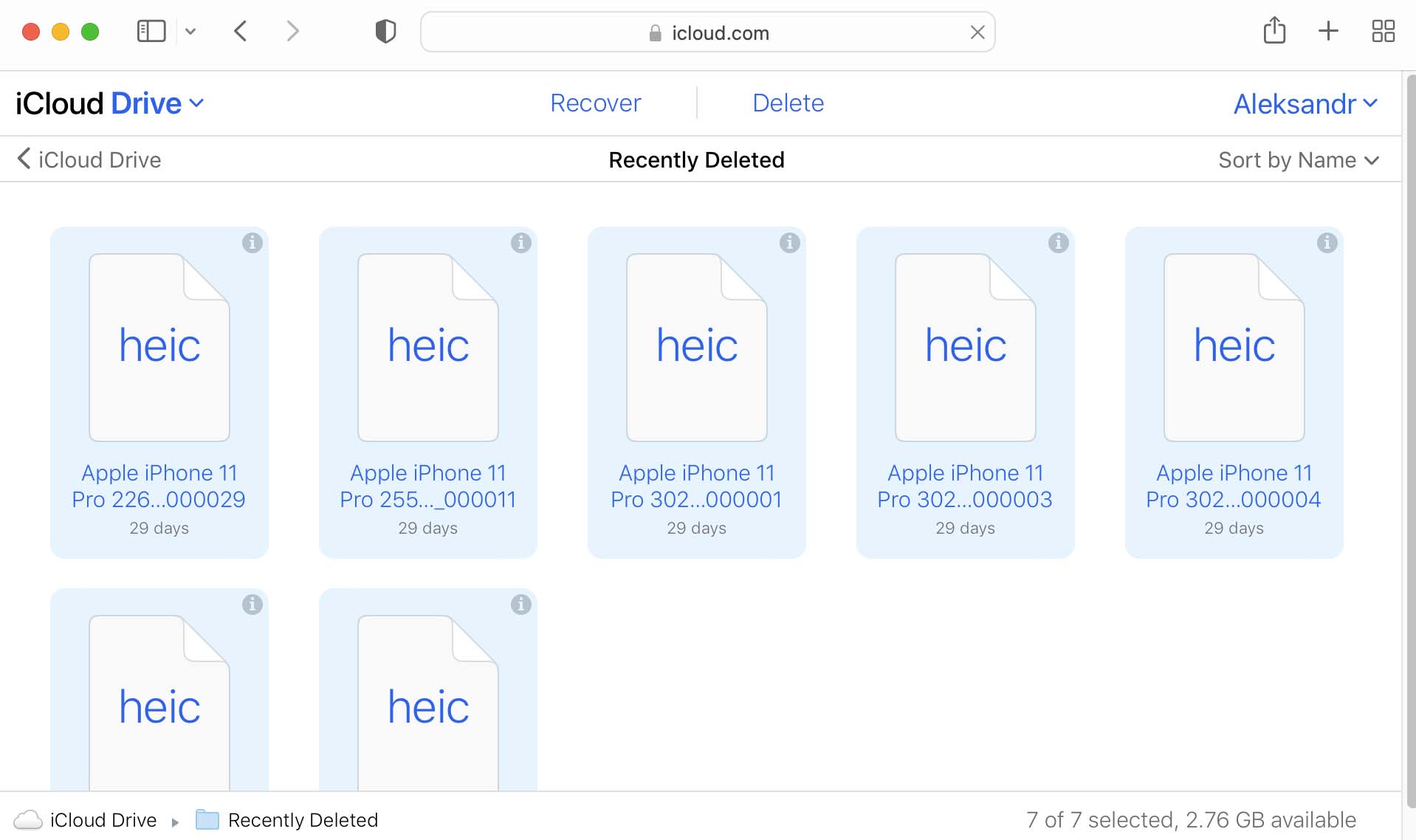Open the sidebar options chevron menu
The height and width of the screenshot is (840, 1416).
190,32
